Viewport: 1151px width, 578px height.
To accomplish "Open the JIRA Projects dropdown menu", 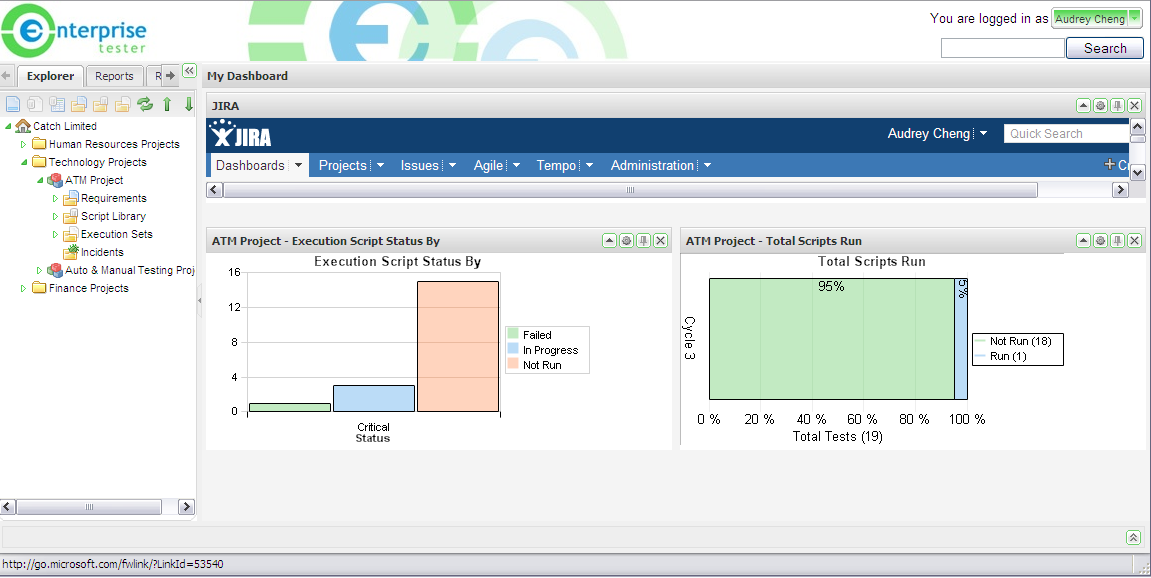I will click(x=351, y=165).
